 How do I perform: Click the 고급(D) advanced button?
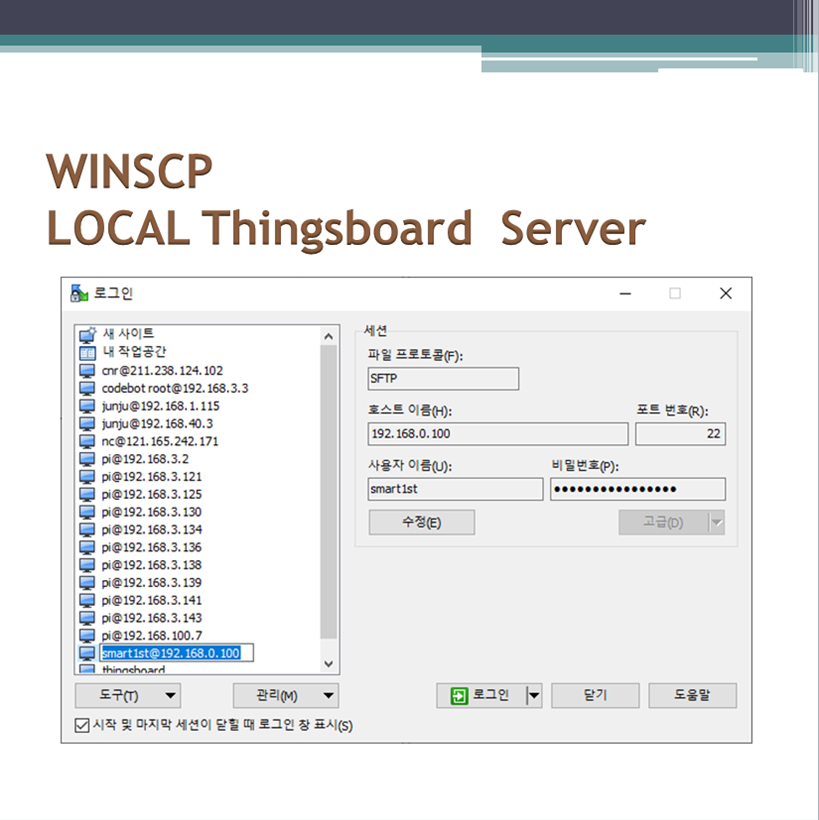click(664, 522)
